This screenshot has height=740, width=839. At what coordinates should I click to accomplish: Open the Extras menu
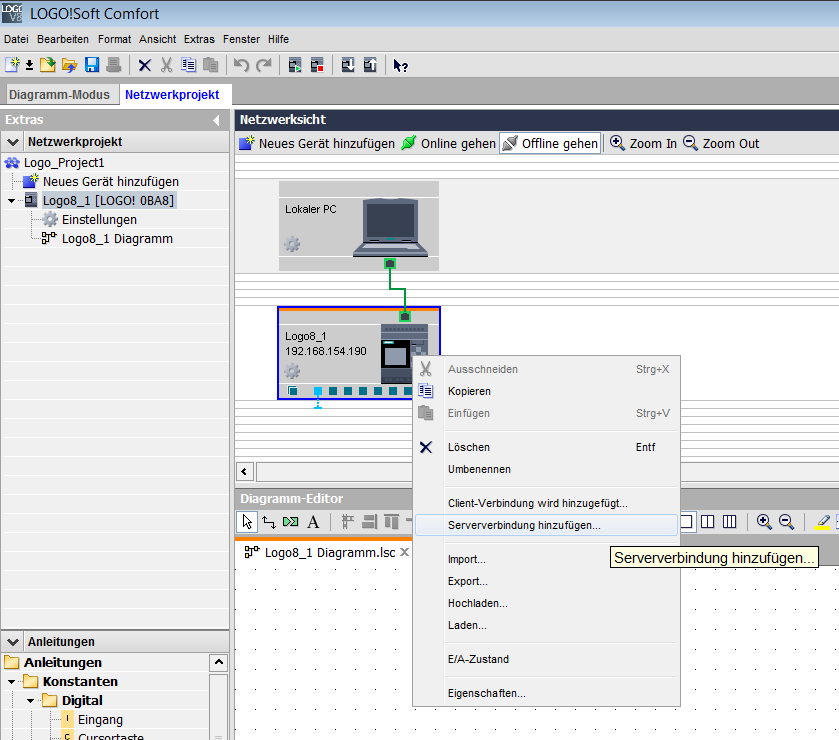(199, 39)
